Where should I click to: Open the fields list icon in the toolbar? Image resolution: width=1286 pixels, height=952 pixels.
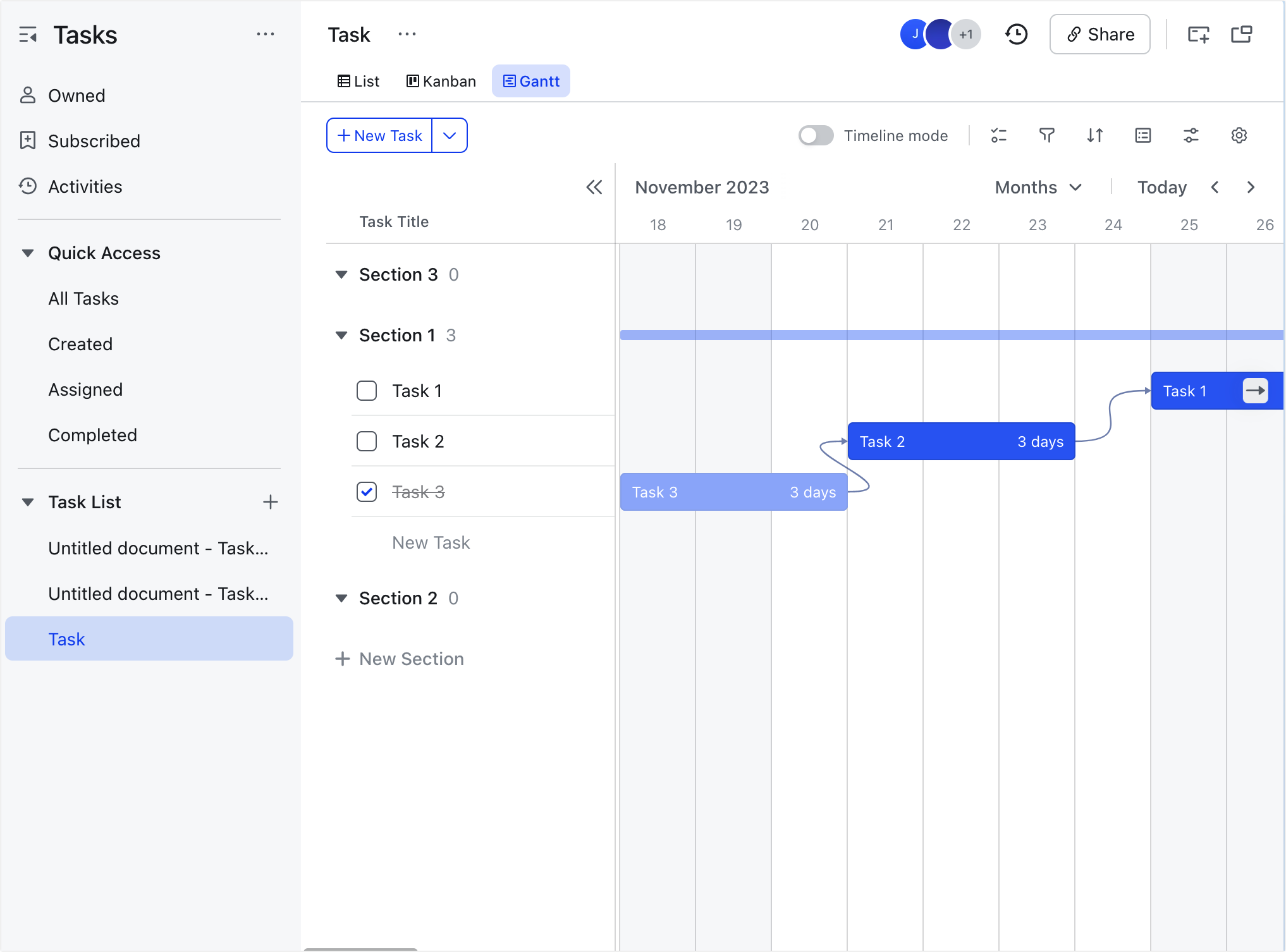[x=1142, y=135]
